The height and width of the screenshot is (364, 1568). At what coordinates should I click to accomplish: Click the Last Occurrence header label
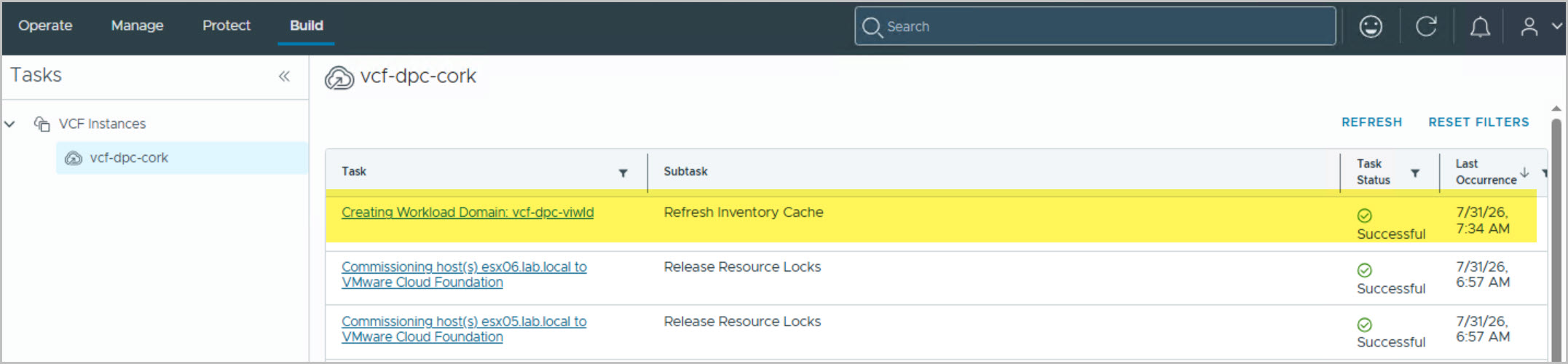pyautogui.click(x=1486, y=172)
